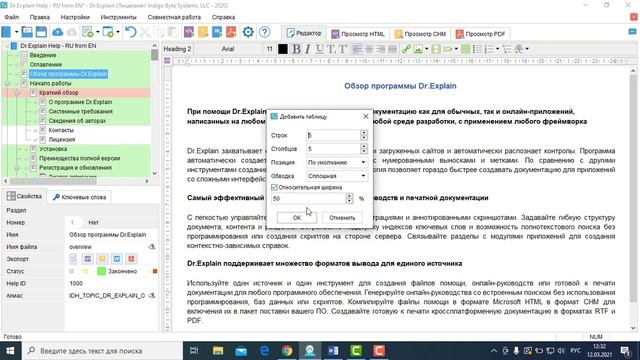The image size is (640, 360).
Task: Click OK in the add table dialog
Action: coord(297,218)
